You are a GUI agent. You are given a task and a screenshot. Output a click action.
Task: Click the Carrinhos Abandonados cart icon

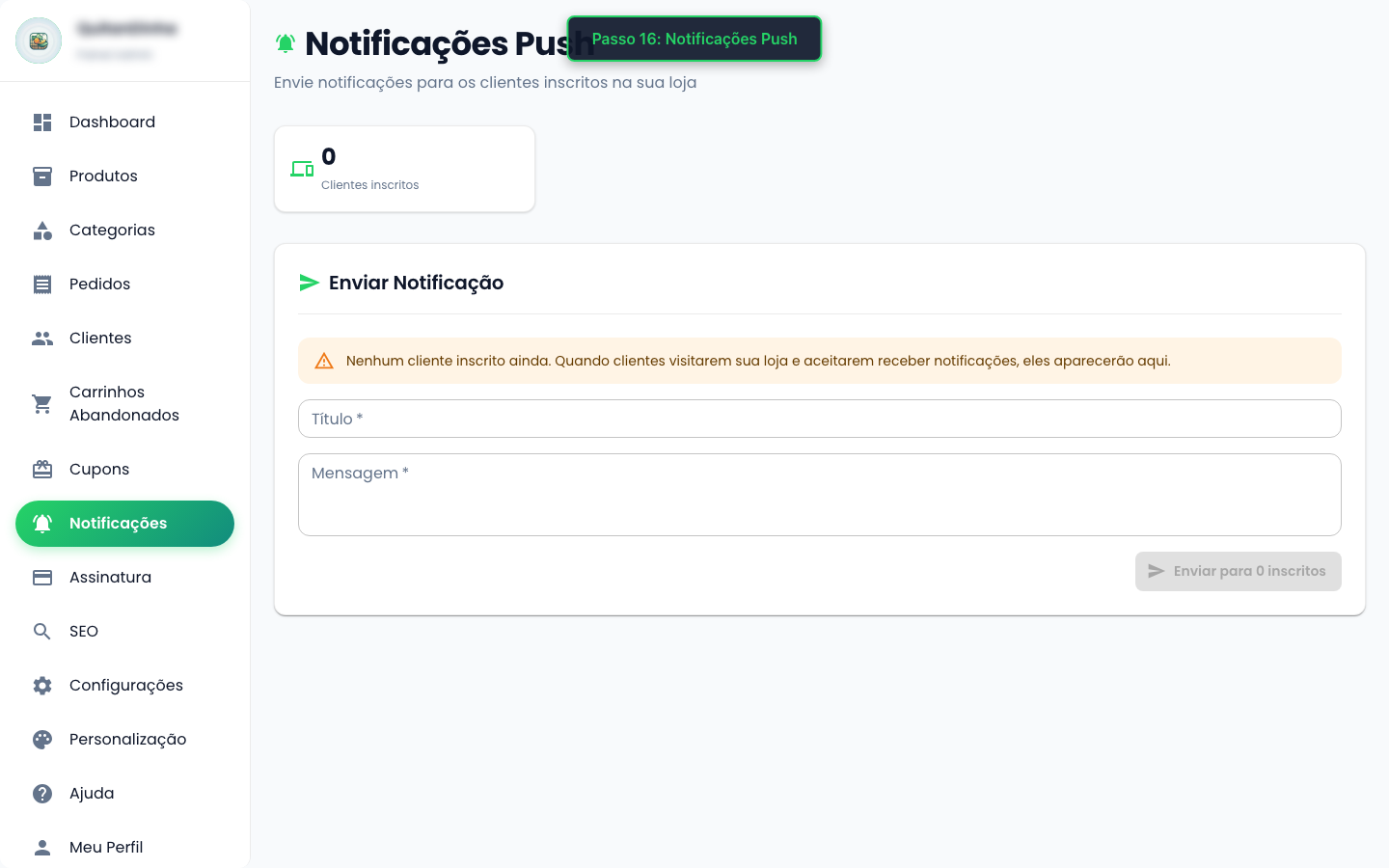coord(42,404)
